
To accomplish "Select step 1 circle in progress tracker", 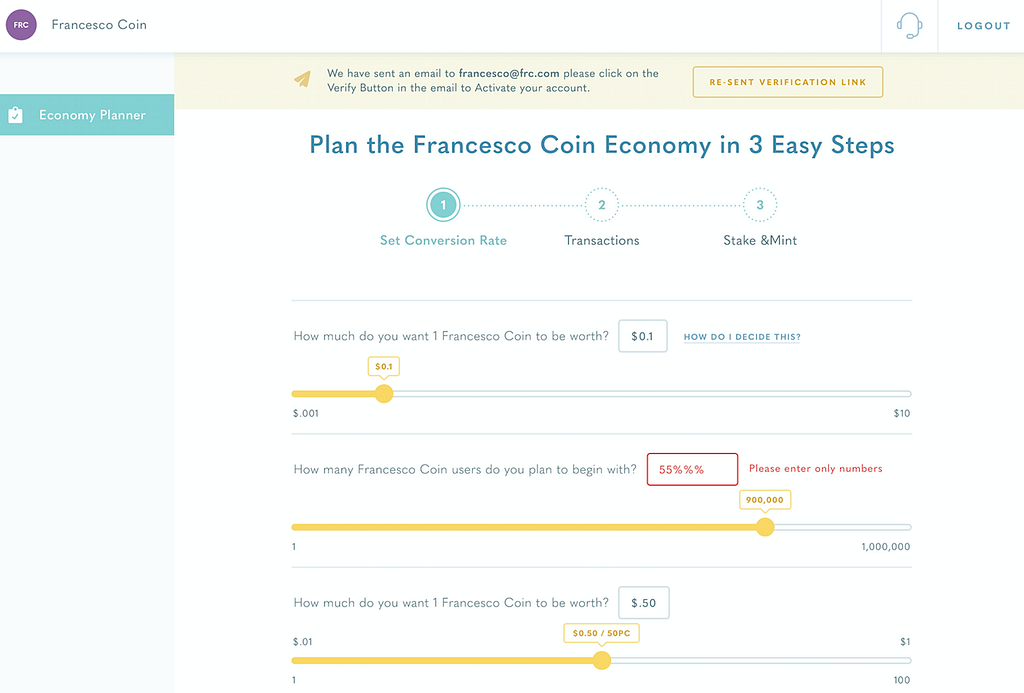I will pos(443,206).
